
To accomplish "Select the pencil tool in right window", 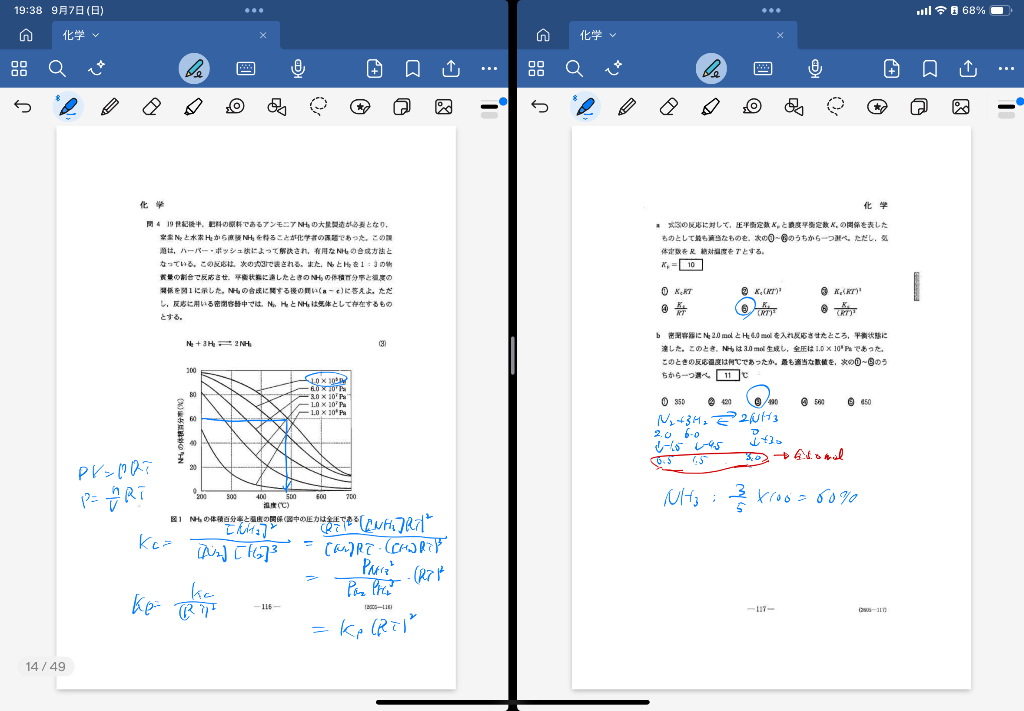I will (x=627, y=106).
